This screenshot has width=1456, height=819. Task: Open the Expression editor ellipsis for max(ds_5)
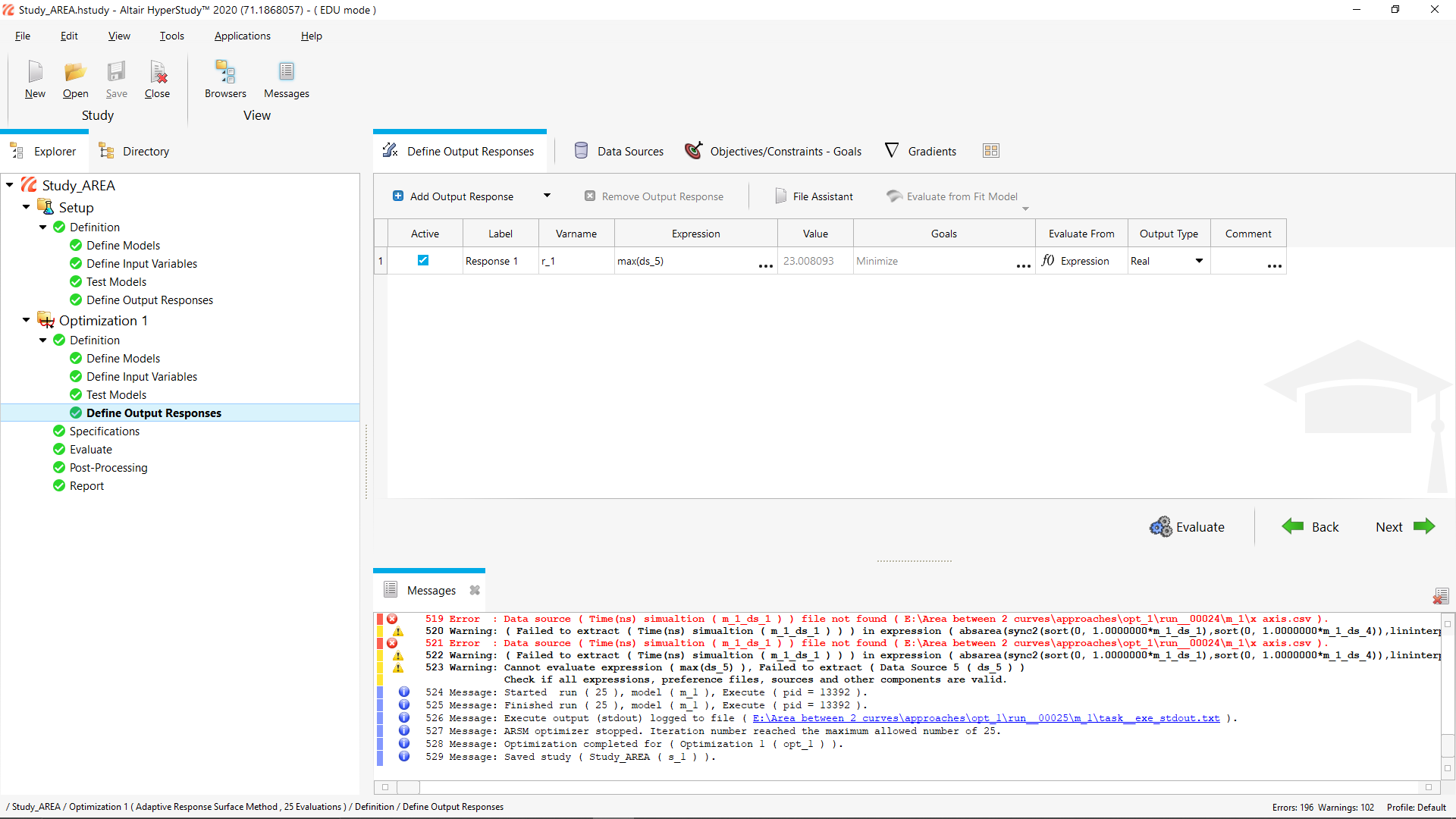pyautogui.click(x=766, y=265)
